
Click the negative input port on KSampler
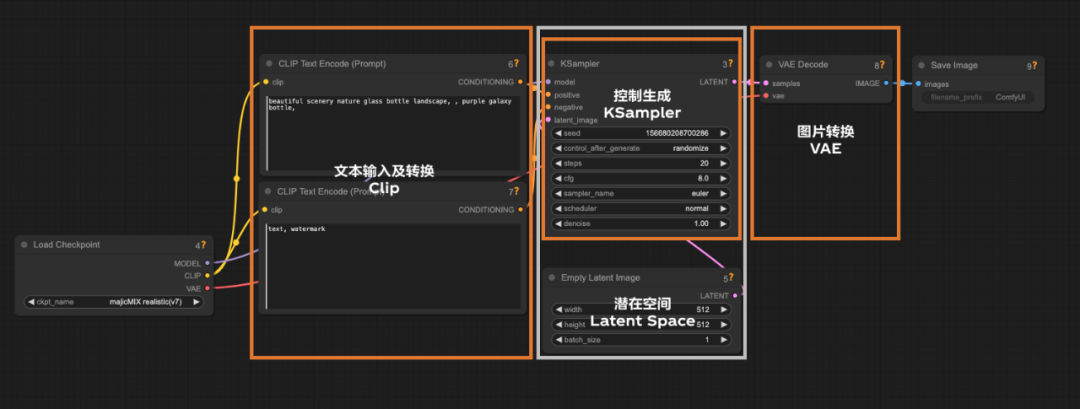click(548, 107)
